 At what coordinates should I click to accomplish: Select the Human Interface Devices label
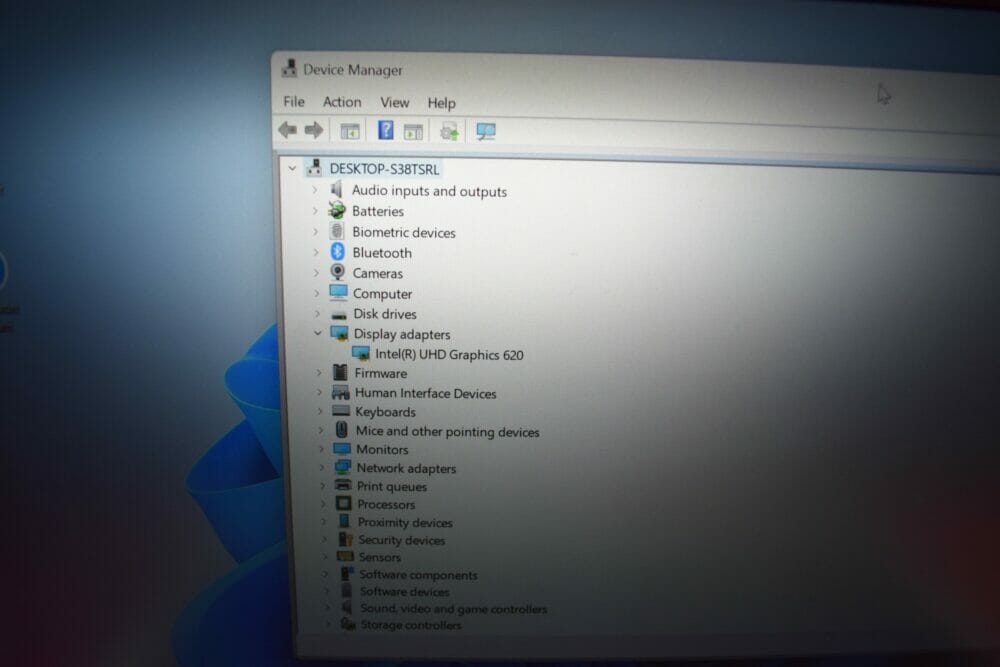tap(425, 393)
